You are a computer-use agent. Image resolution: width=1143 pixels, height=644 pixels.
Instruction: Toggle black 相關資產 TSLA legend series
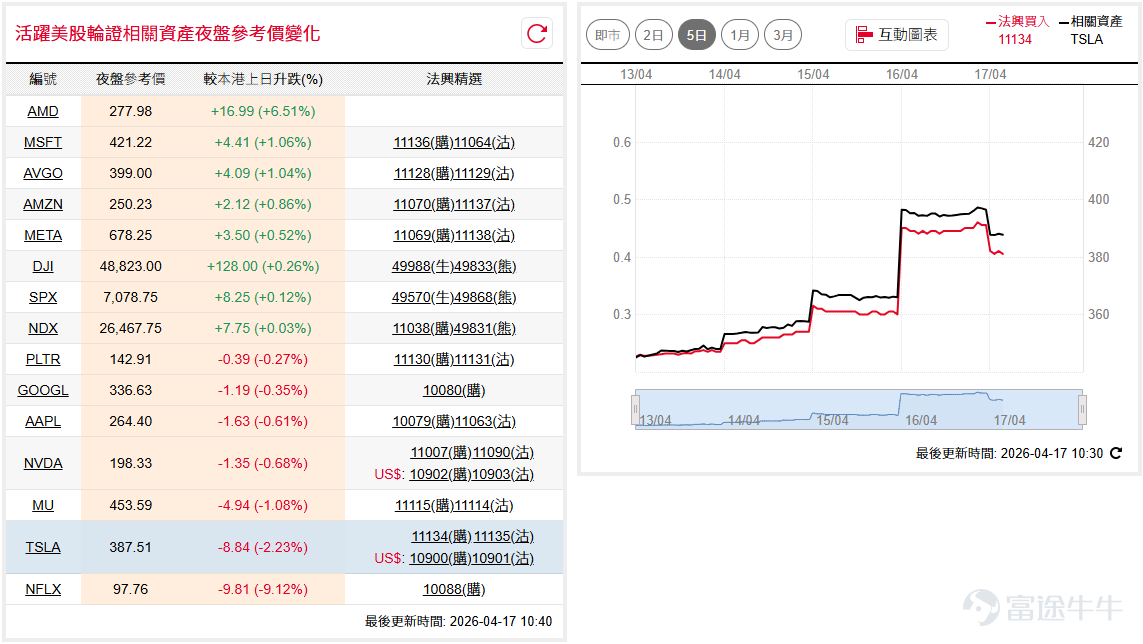point(1091,30)
